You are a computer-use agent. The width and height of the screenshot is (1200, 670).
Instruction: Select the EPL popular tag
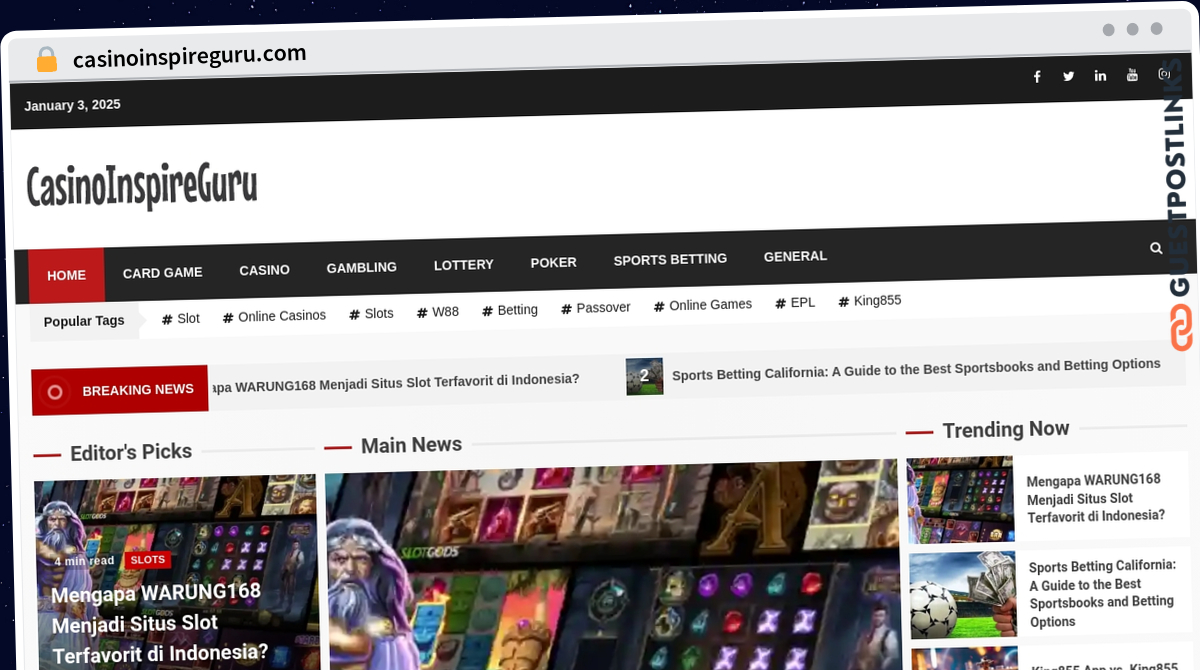coord(795,302)
